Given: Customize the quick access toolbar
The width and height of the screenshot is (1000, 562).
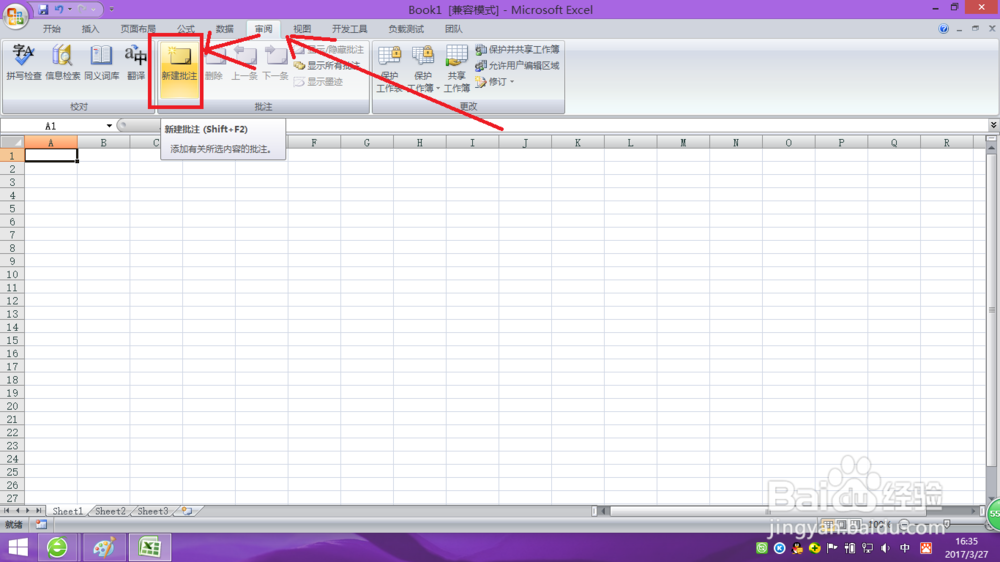Looking at the screenshot, I should (112, 10).
